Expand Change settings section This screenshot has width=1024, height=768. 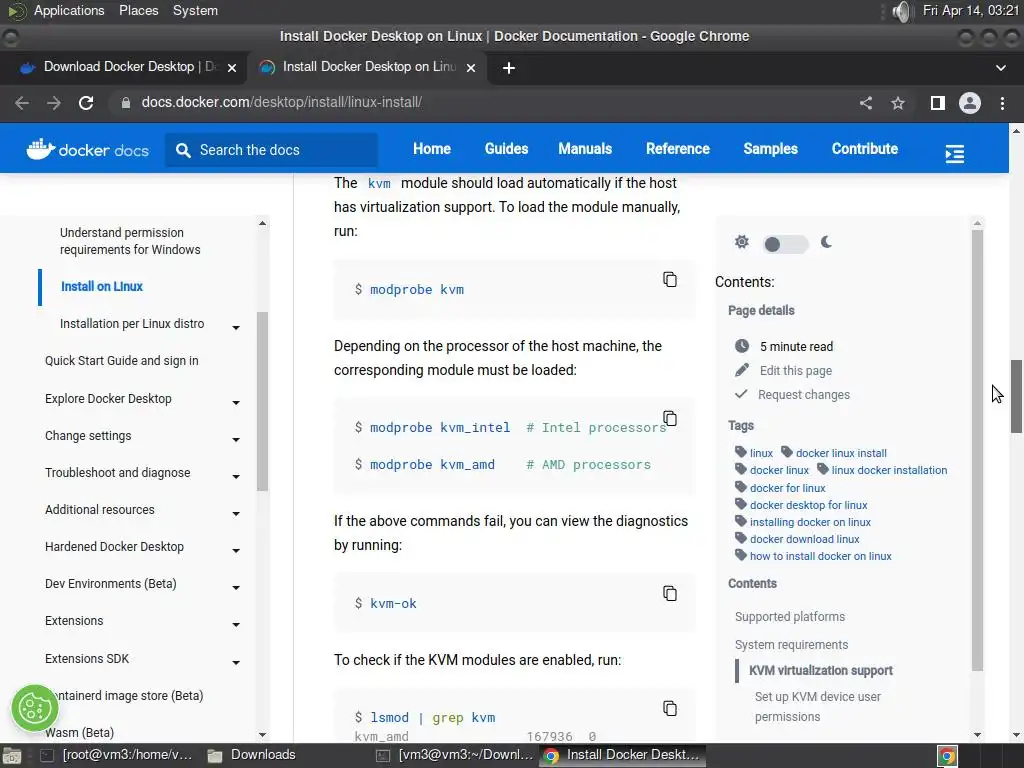(236, 440)
